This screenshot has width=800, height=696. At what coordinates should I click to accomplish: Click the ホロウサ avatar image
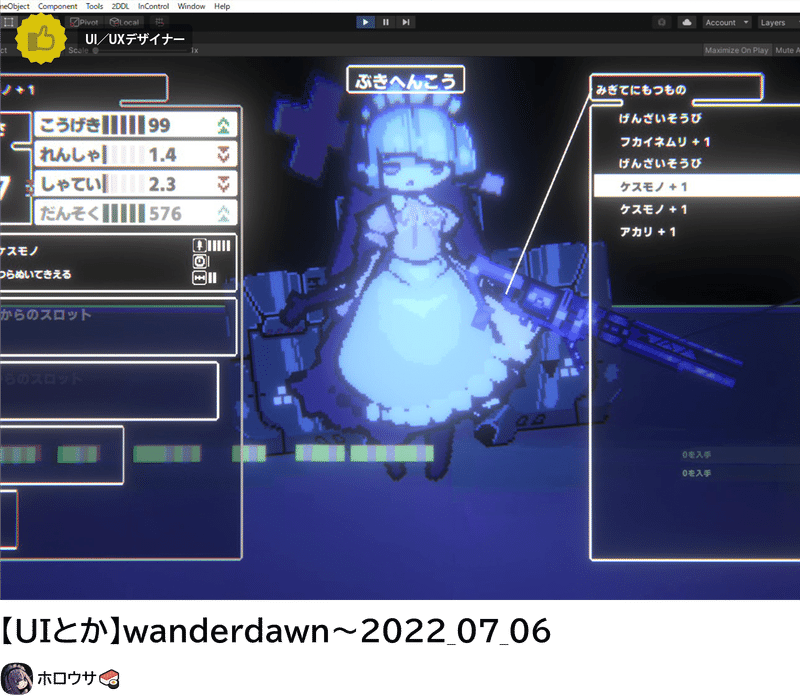click(17, 679)
